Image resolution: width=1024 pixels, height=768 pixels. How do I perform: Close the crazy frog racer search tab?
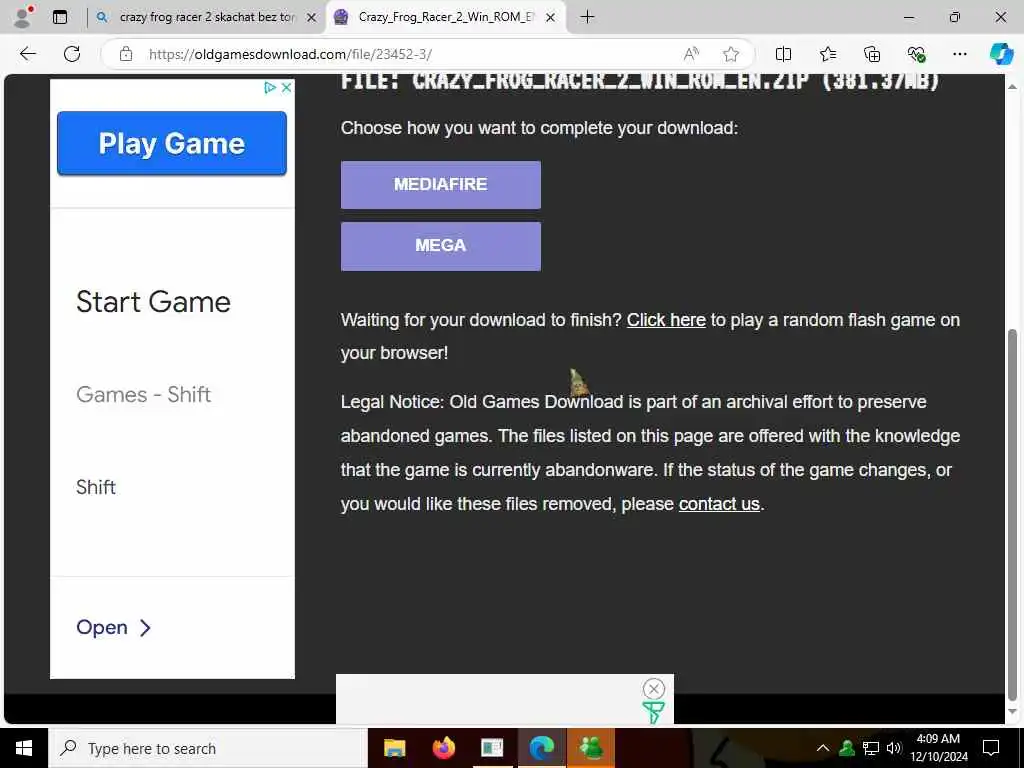[312, 18]
